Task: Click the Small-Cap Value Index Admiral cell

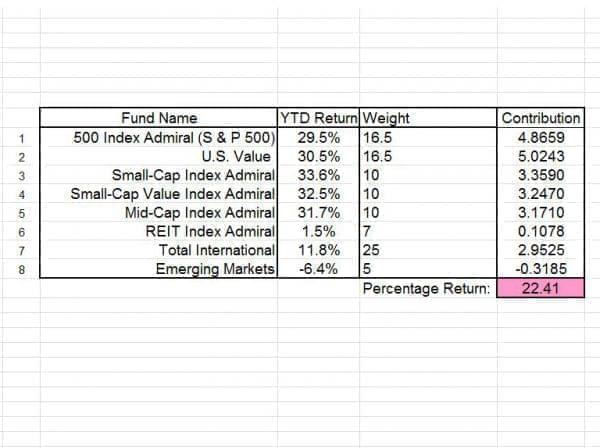Action: [x=172, y=194]
